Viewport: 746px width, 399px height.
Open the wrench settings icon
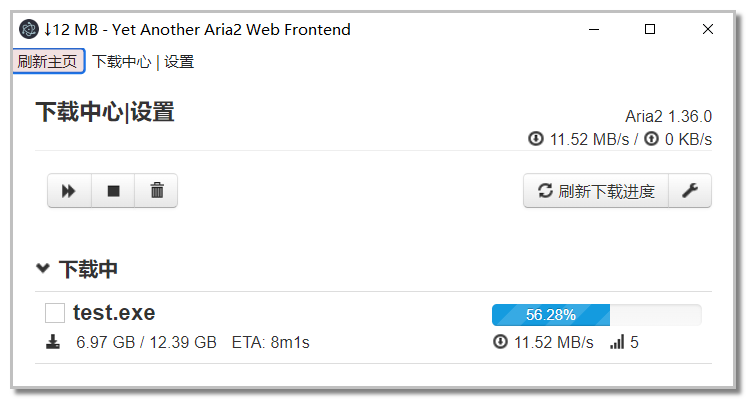(x=690, y=191)
